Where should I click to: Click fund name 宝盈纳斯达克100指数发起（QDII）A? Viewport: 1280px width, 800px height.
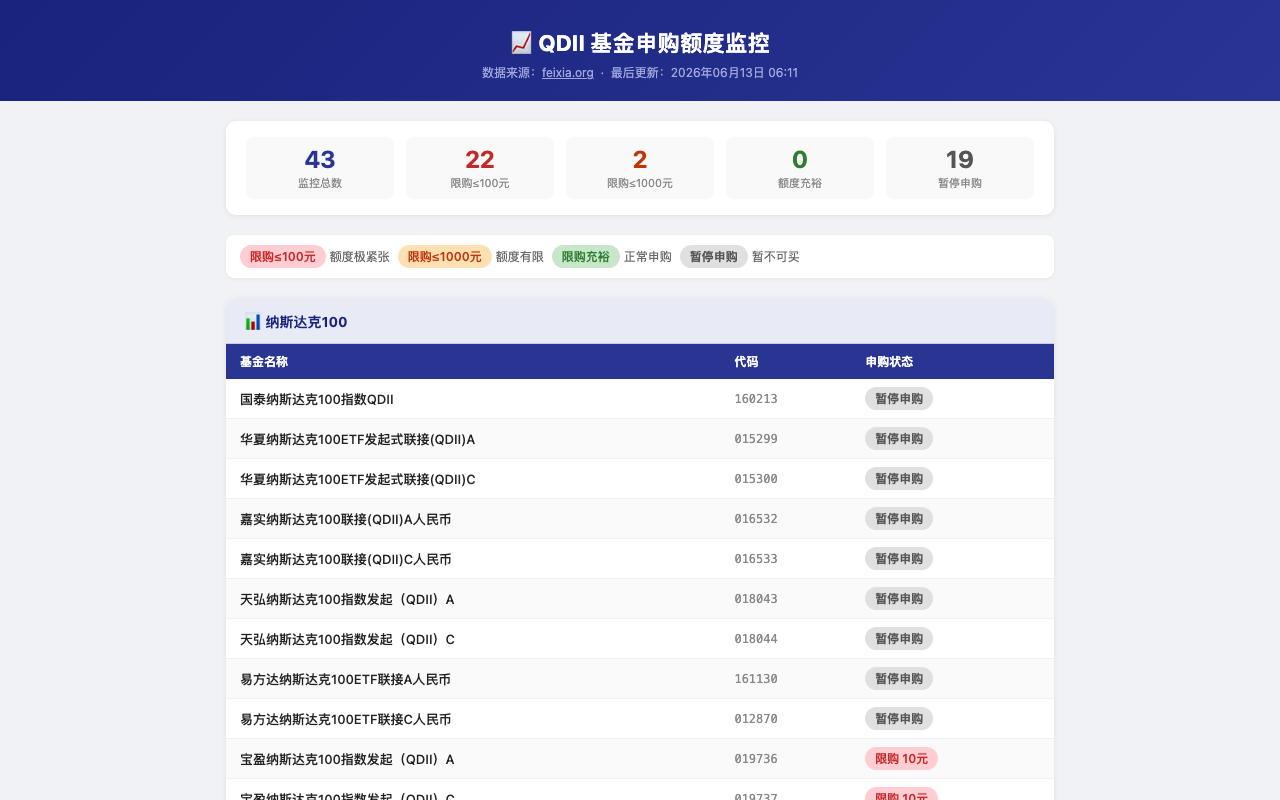coord(347,759)
